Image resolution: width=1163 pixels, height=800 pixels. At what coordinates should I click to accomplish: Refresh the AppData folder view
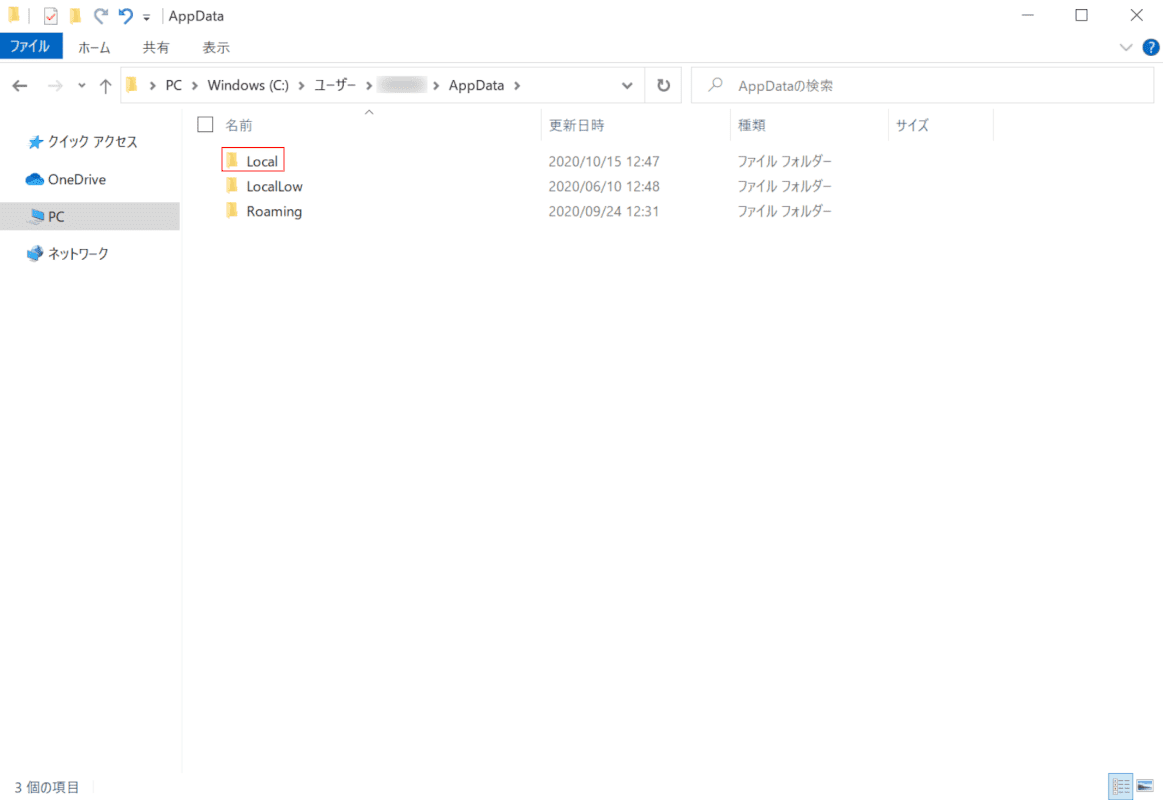(x=664, y=85)
